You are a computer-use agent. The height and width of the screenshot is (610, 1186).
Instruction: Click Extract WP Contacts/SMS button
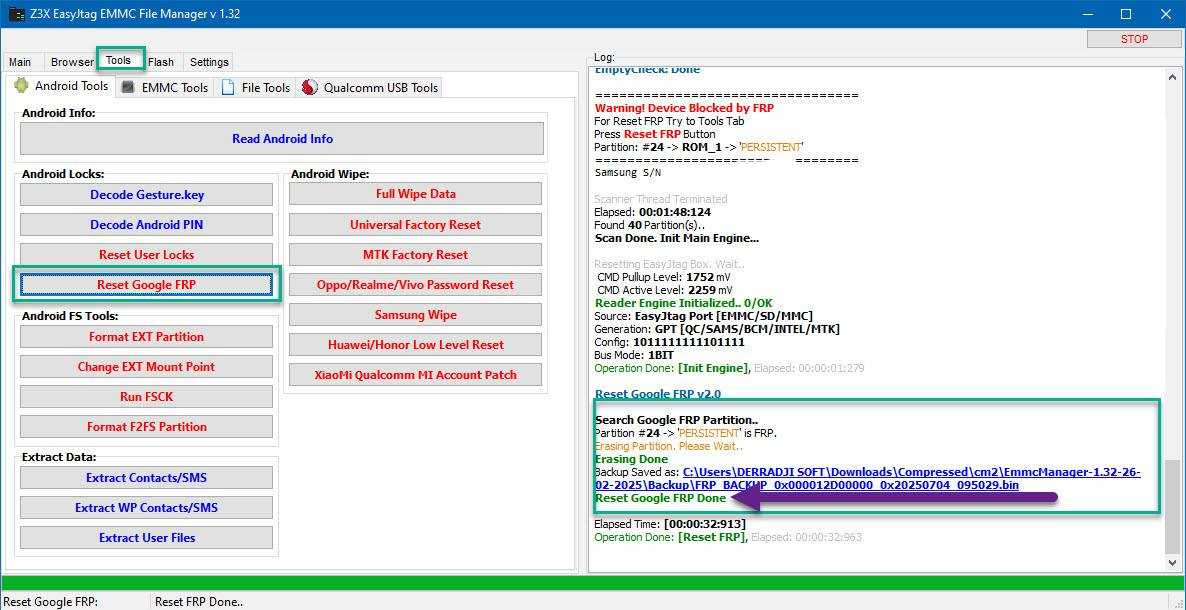tap(147, 508)
